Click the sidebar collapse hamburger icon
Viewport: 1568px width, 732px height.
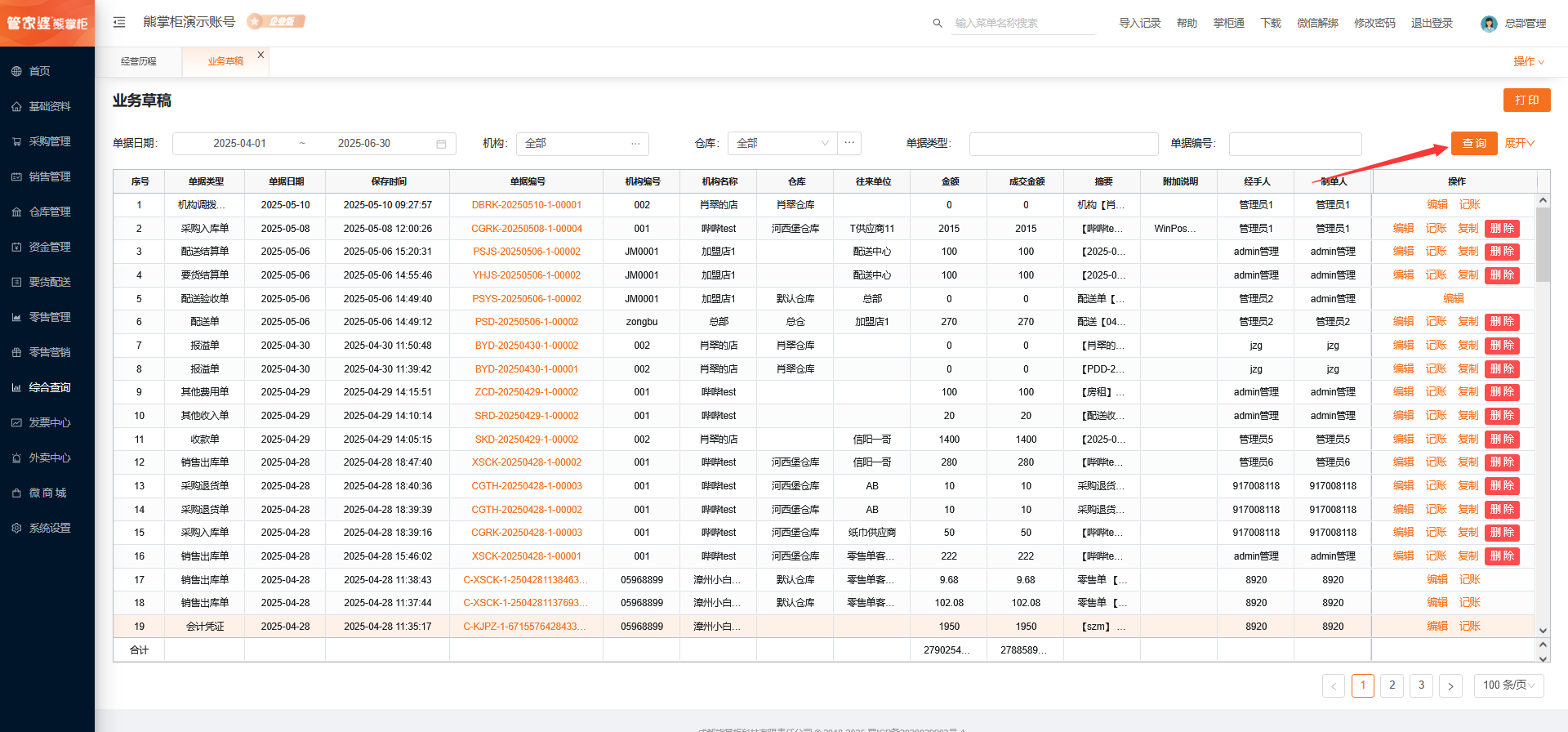119,22
